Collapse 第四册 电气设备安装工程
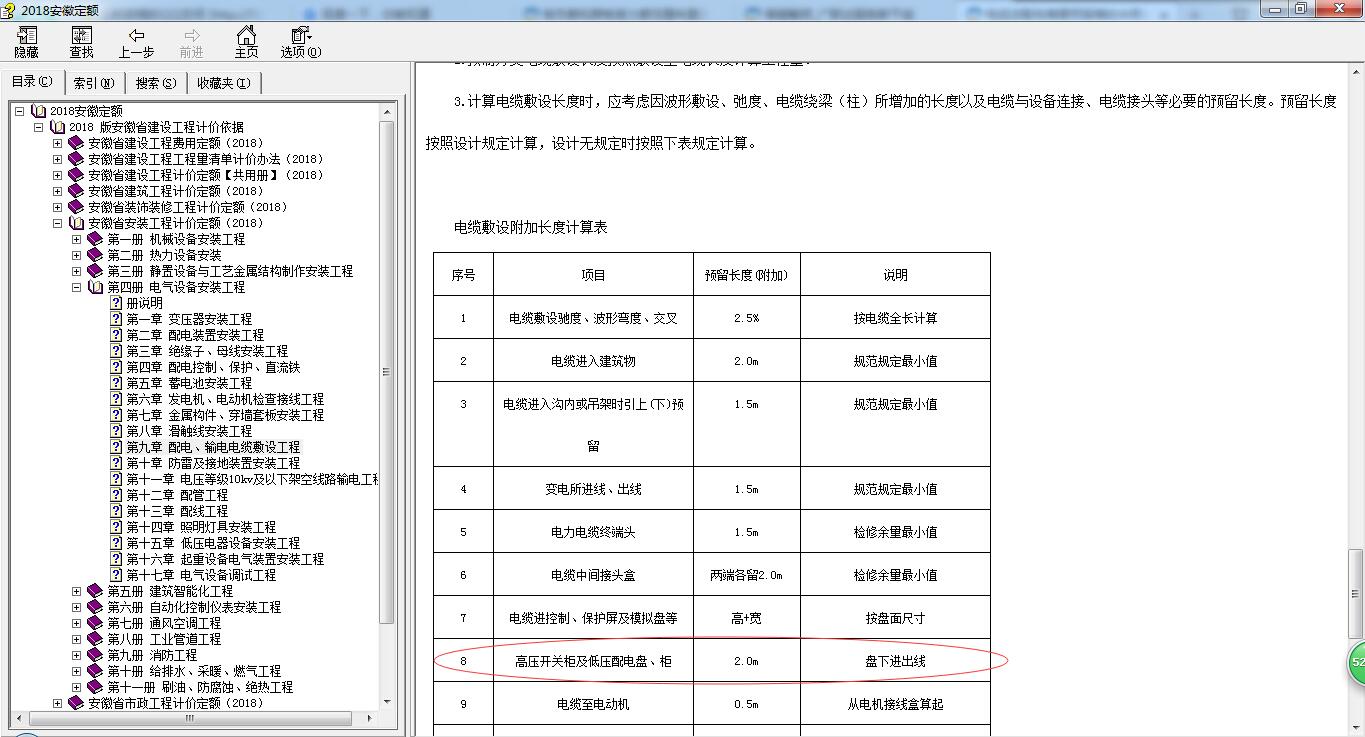Screen dimensions: 1365x737 tap(76, 287)
